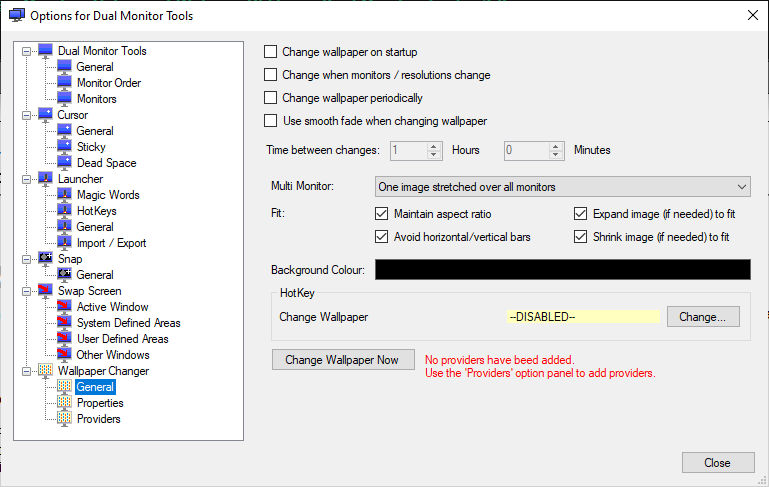This screenshot has width=769, height=487.
Task: Collapse the Swap Screen tree node
Action: [26, 291]
